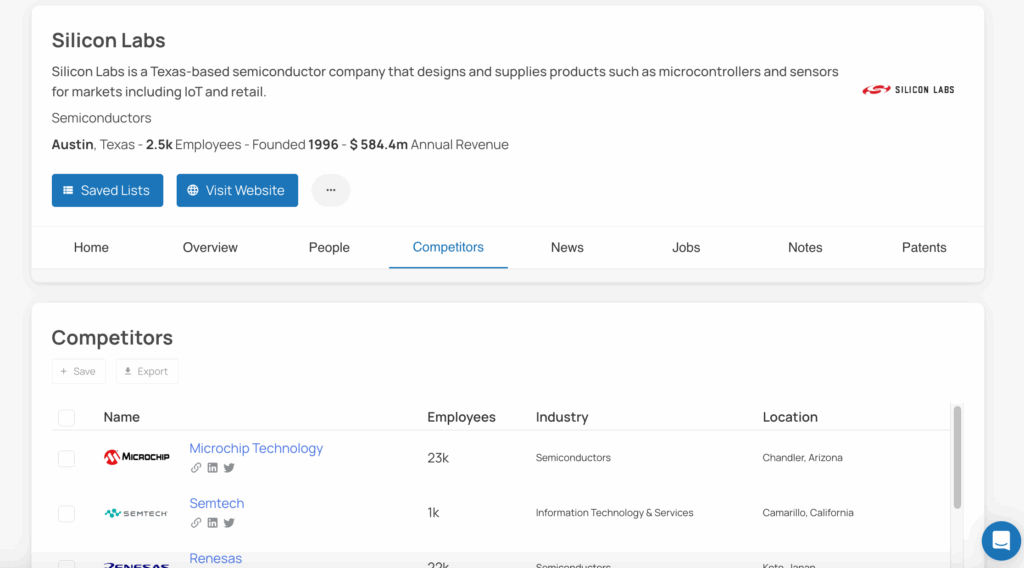1024x568 pixels.
Task: Export the competitors list
Action: 147,371
